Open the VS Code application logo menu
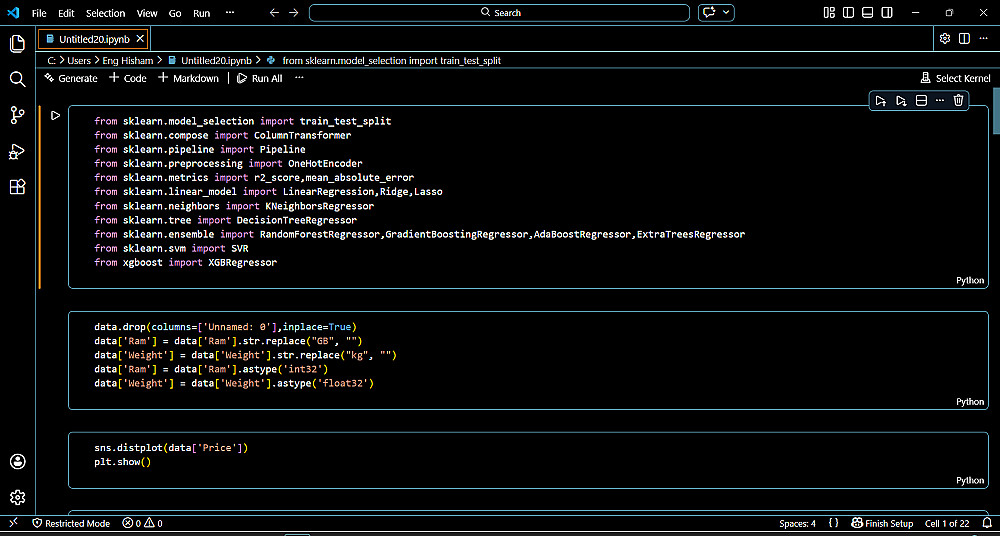Image resolution: width=1000 pixels, height=536 pixels. pos(13,13)
